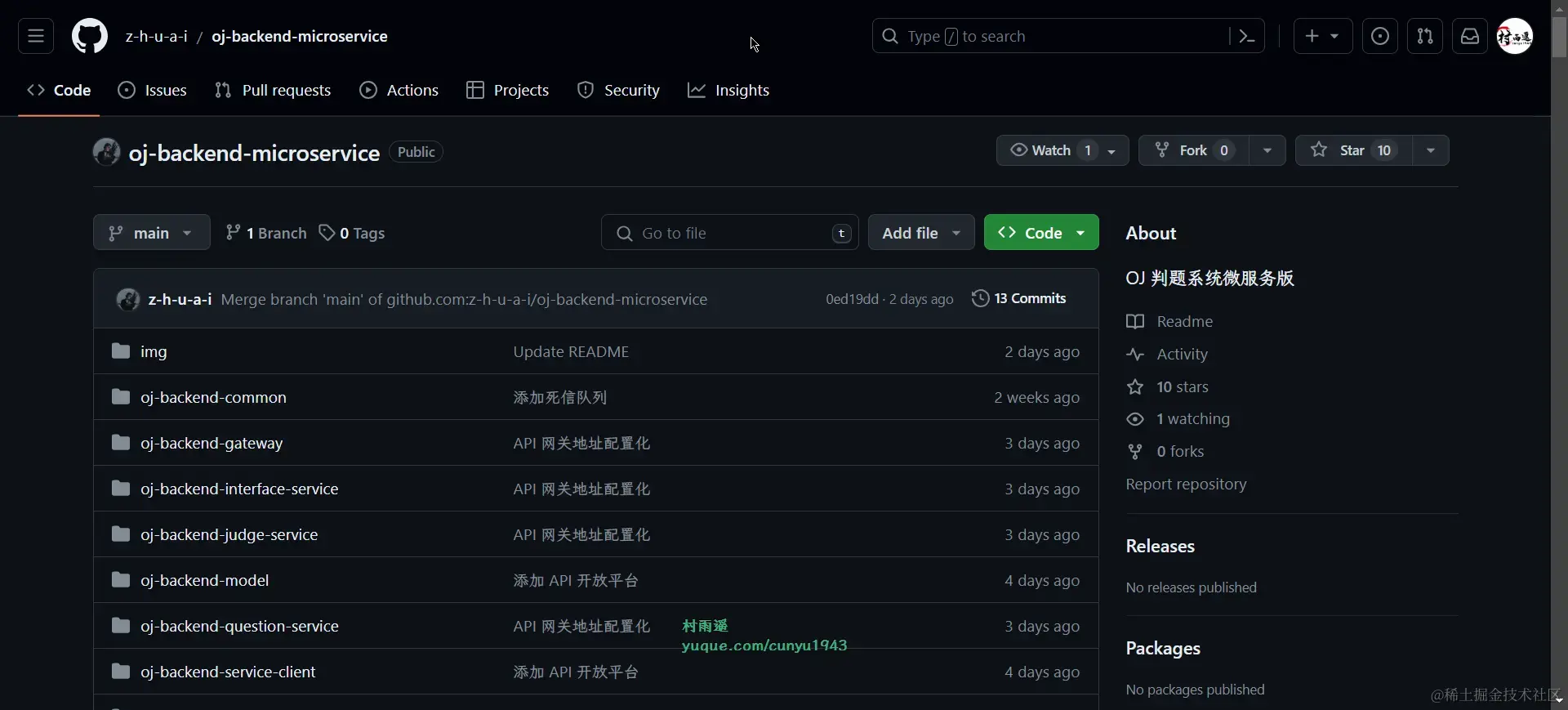Click the tag icon beside 0 Tags
Screen dimensions: 1568x710
tap(327, 233)
